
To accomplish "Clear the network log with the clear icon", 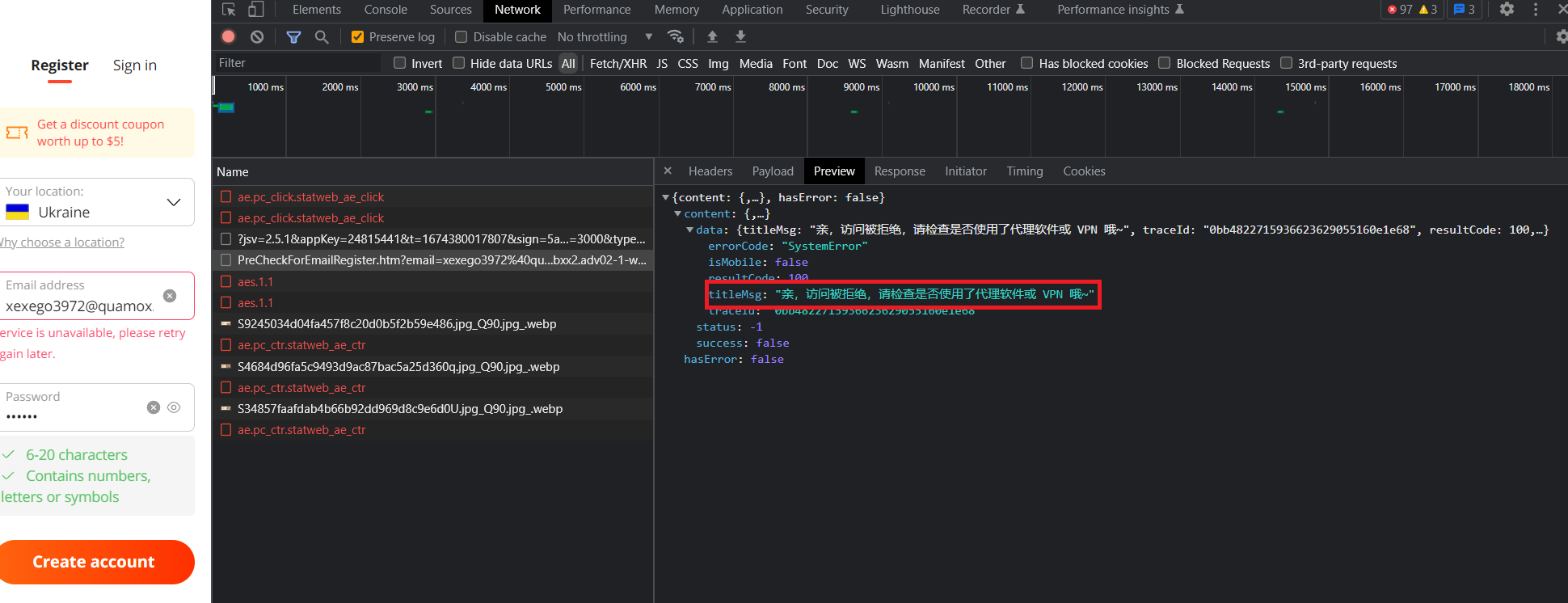I will click(x=257, y=36).
